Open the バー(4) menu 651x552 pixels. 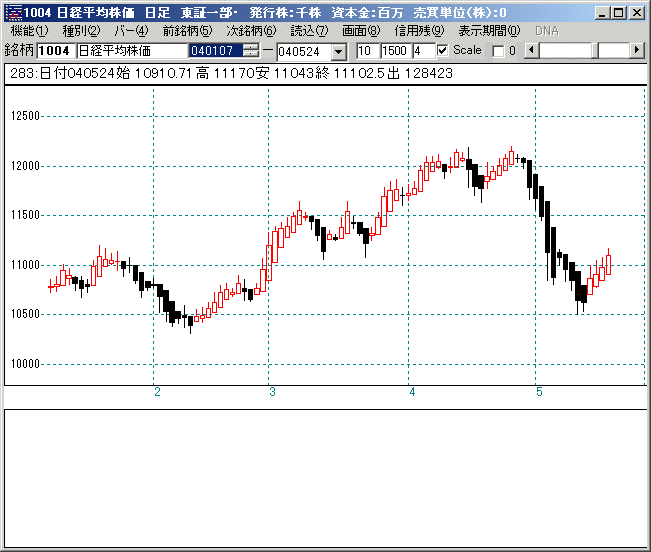tap(131, 31)
